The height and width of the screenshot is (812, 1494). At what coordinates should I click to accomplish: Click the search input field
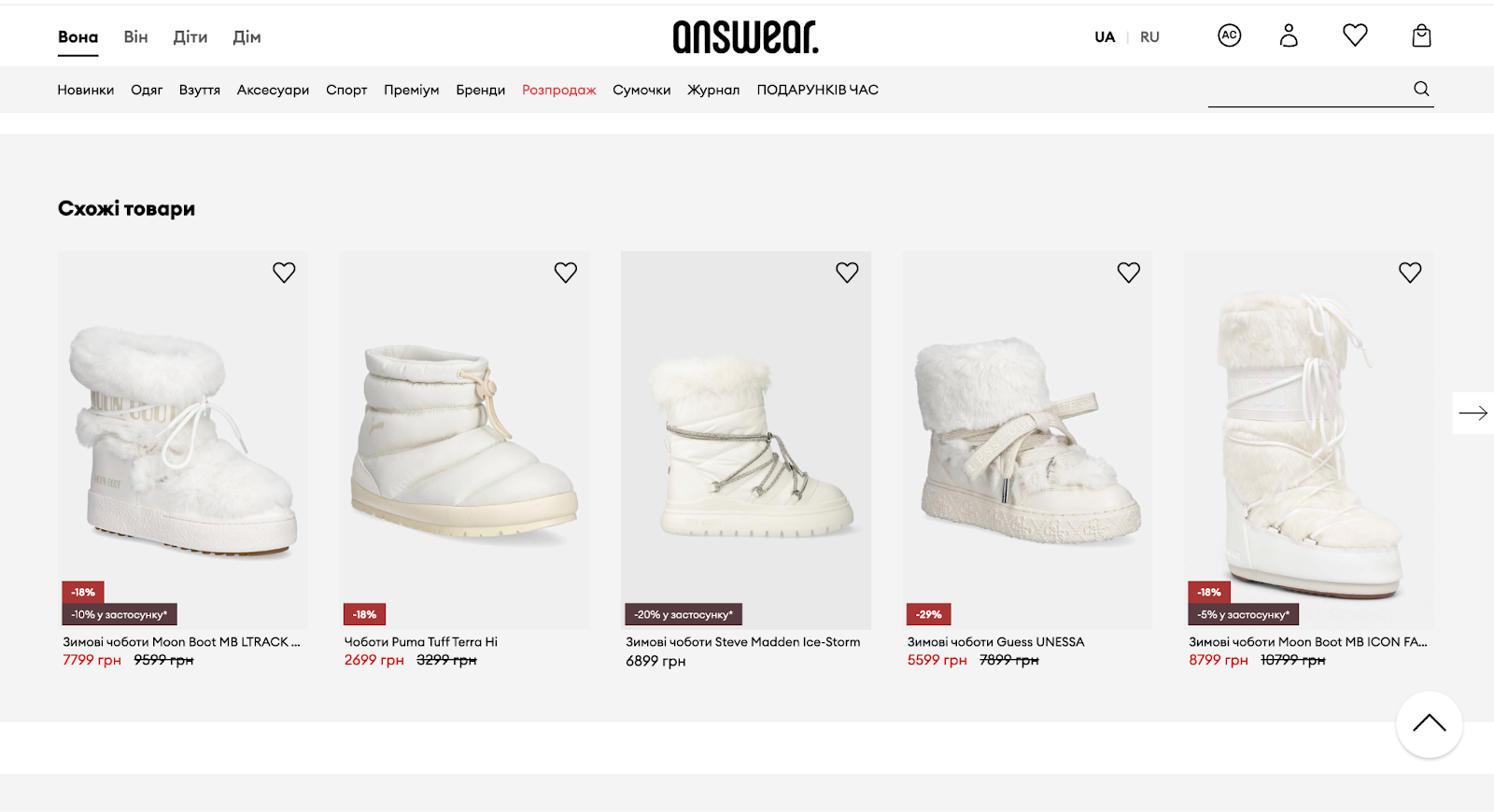click(x=1309, y=90)
